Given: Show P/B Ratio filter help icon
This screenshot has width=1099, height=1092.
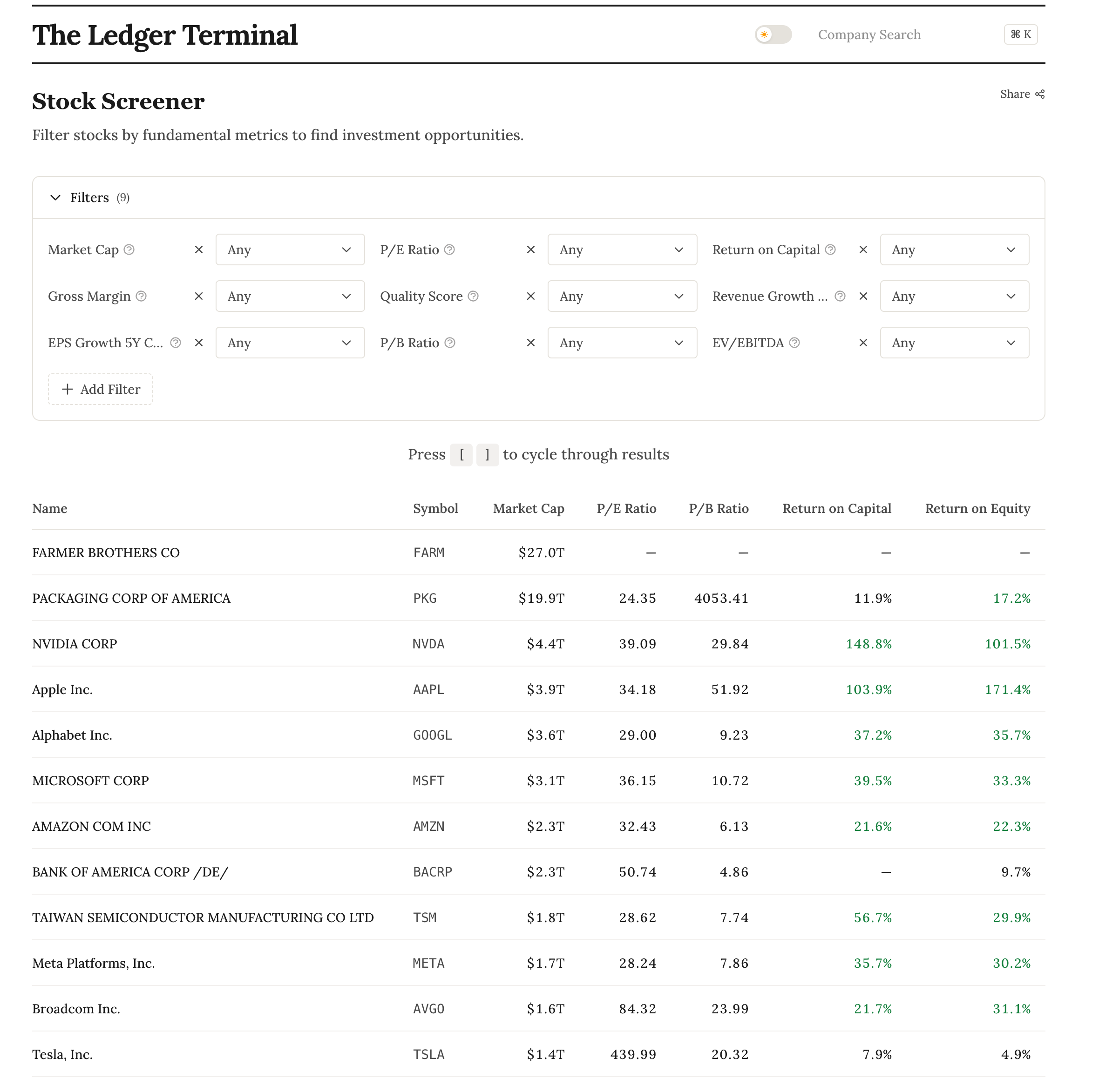Looking at the screenshot, I should 449,343.
